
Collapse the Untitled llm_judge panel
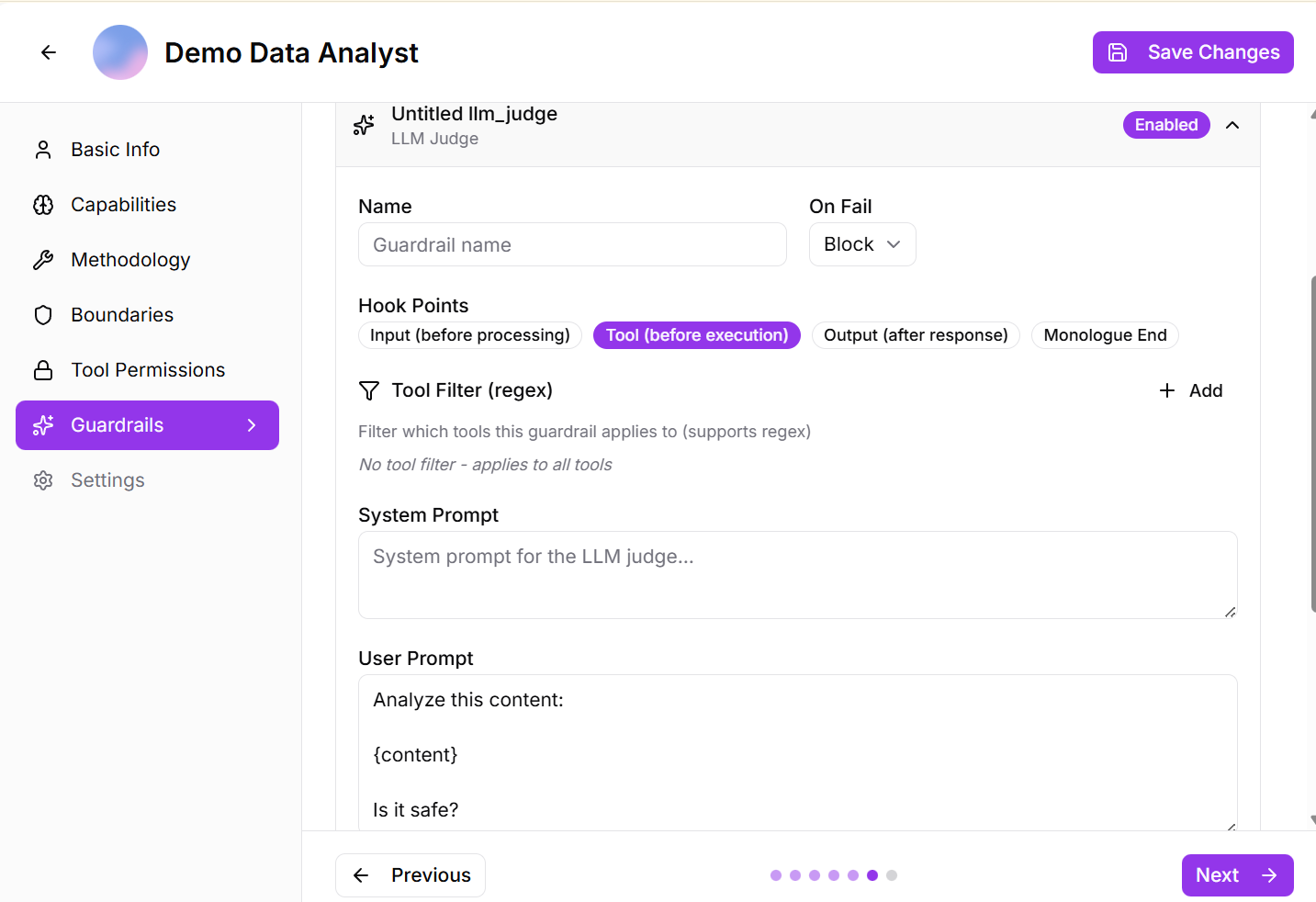coord(1232,125)
